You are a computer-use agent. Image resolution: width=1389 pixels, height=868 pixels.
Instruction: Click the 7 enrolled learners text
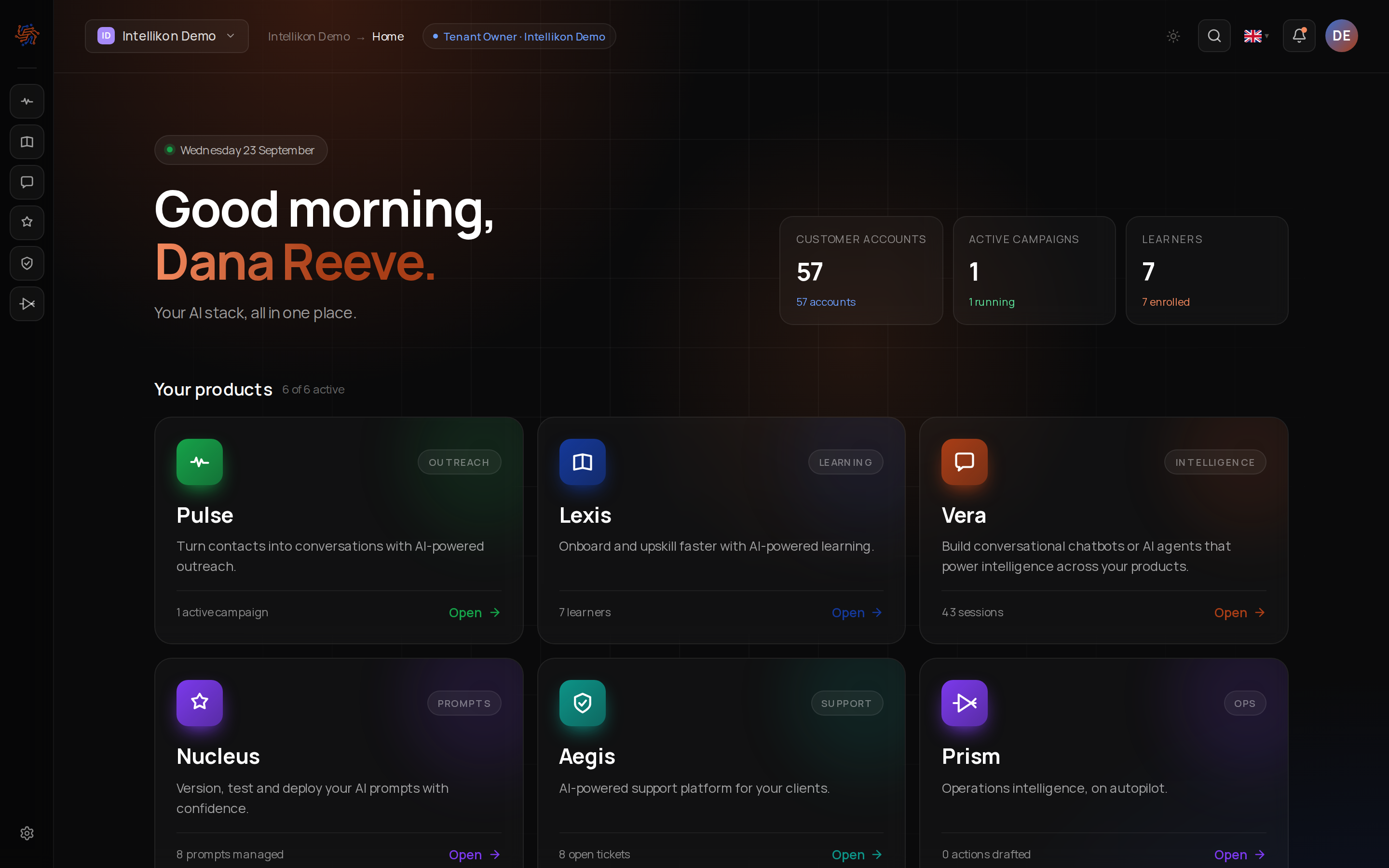coord(1165,302)
